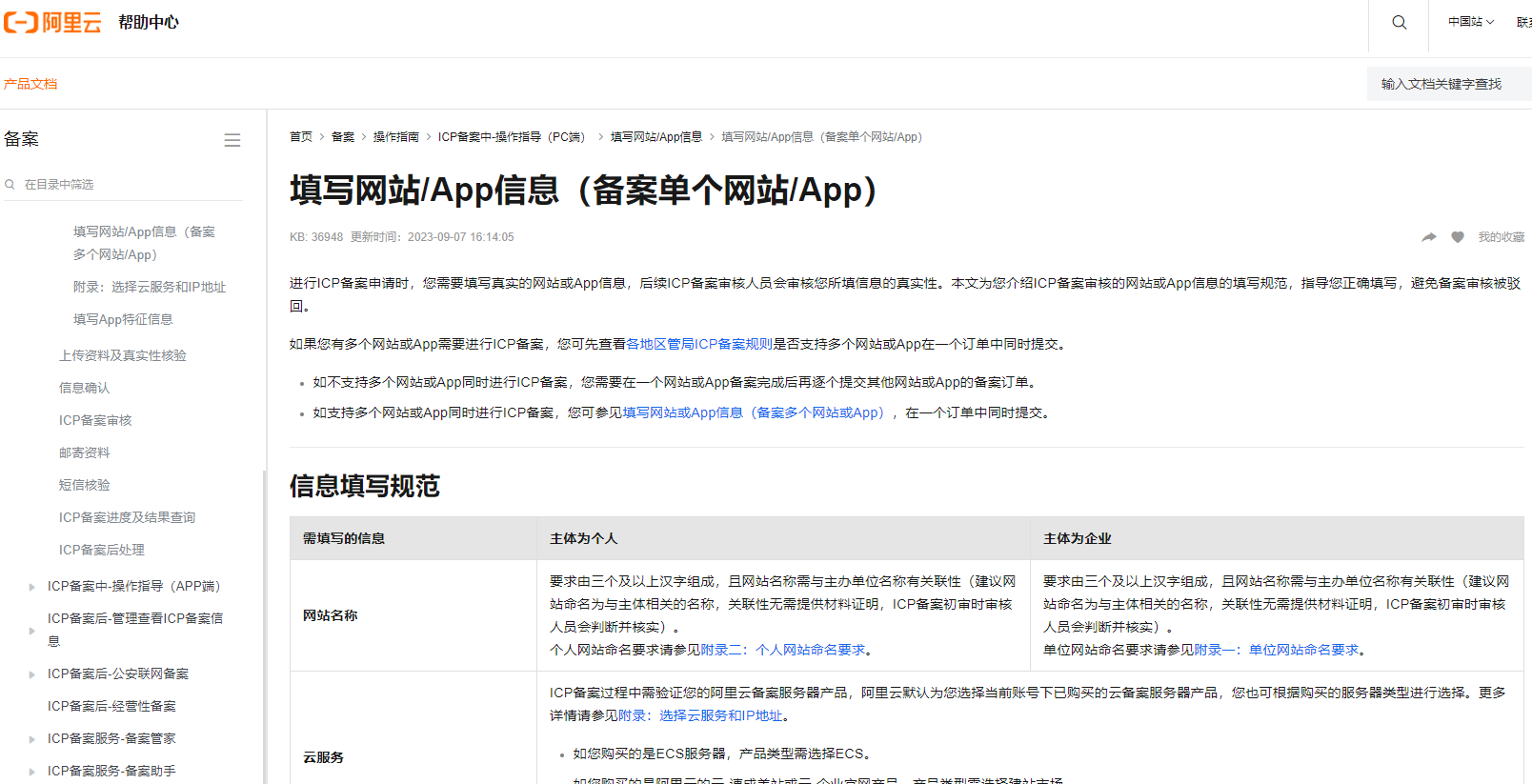This screenshot has height=784, width=1532.
Task: Click the share arrow icon
Action: [1429, 237]
